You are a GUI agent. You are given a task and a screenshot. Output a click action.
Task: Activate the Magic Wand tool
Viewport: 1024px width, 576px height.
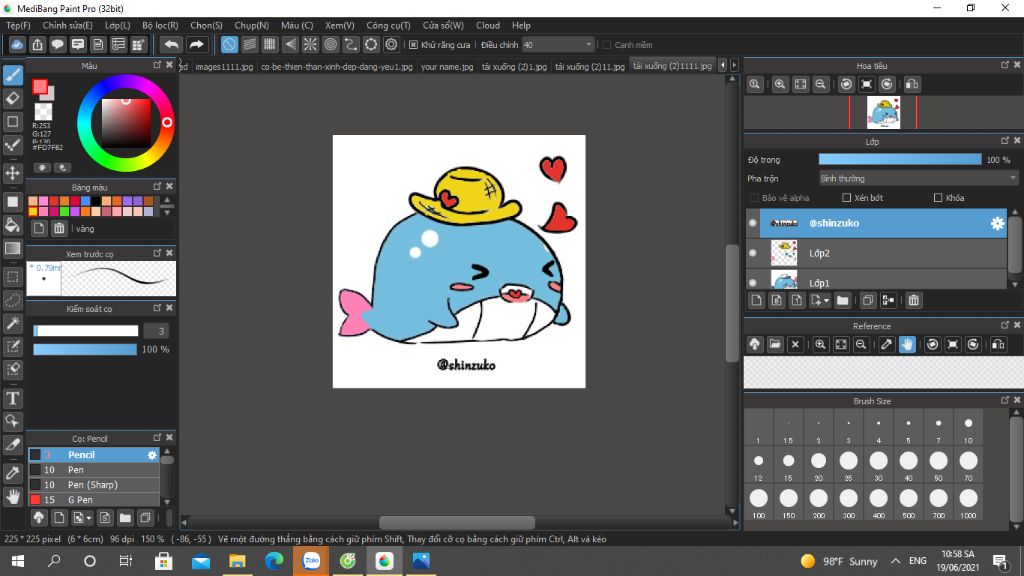coord(12,323)
